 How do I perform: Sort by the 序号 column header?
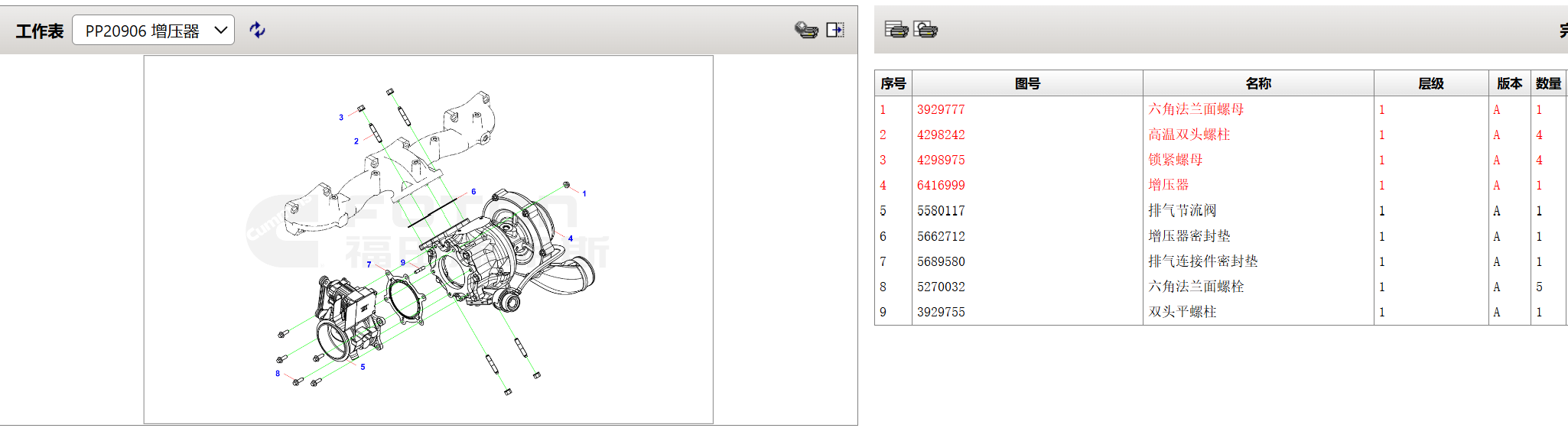893,83
